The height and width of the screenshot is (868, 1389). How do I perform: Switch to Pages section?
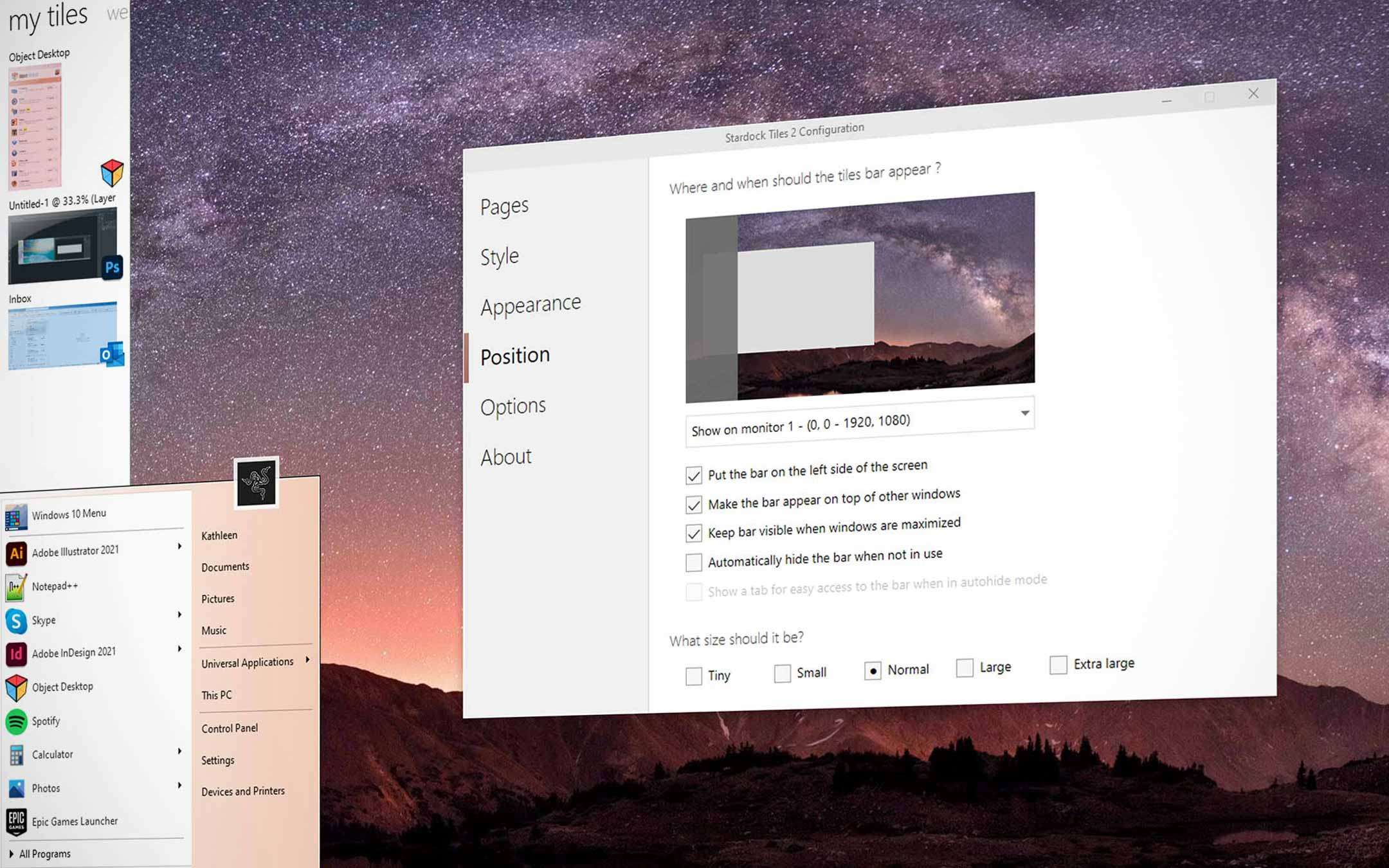click(504, 206)
